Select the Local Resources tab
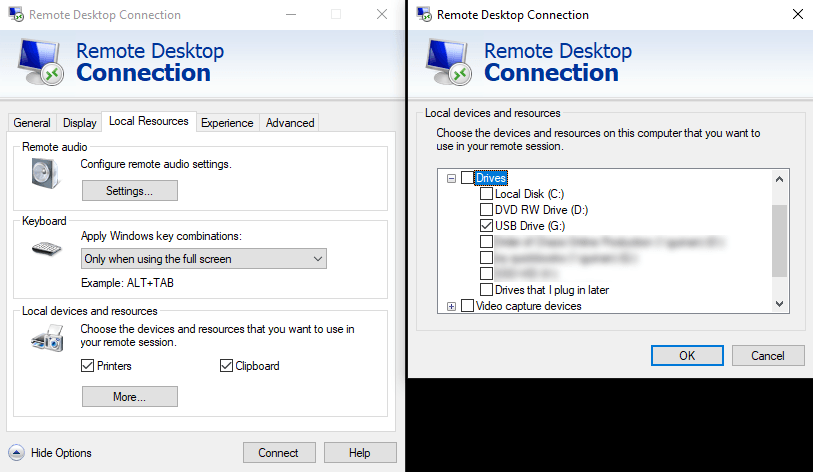This screenshot has width=813, height=472. coord(149,121)
